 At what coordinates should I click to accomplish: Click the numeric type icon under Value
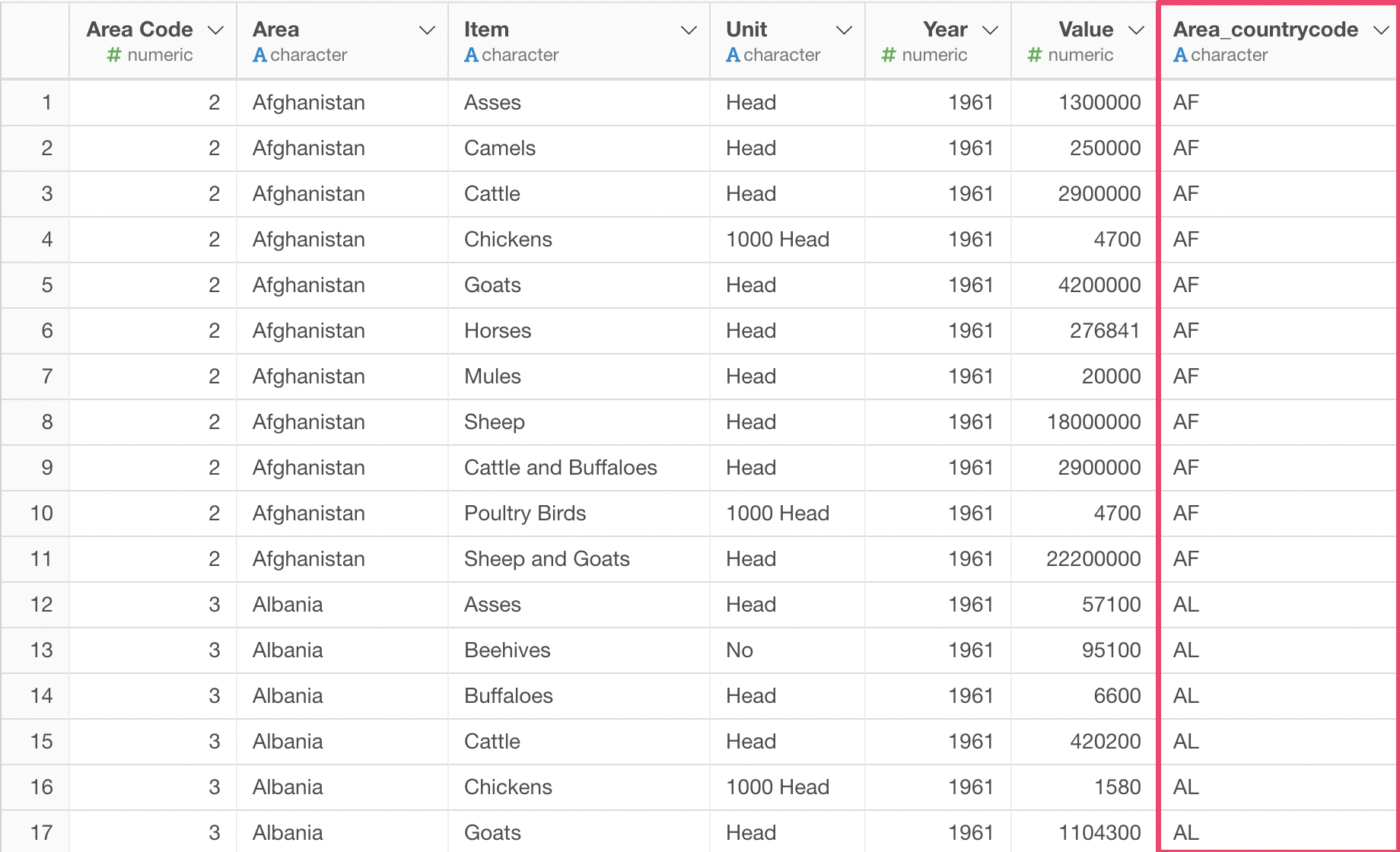(1034, 55)
